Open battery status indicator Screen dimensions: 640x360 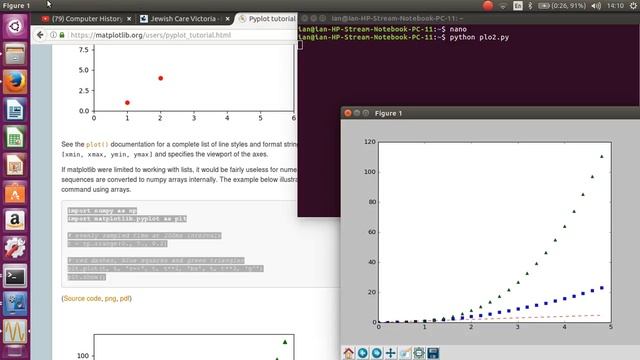[x=562, y=6]
